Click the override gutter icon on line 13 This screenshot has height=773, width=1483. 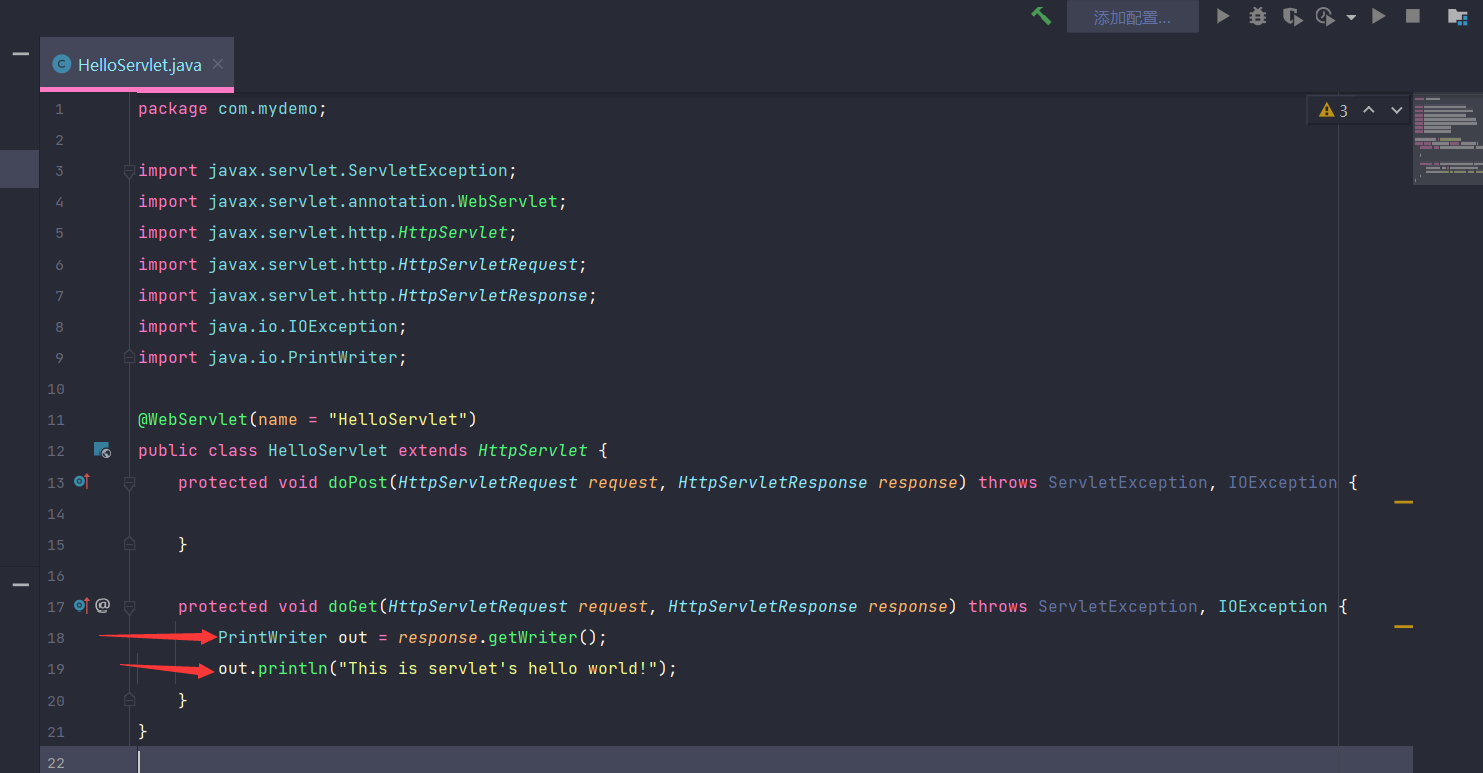(x=82, y=482)
